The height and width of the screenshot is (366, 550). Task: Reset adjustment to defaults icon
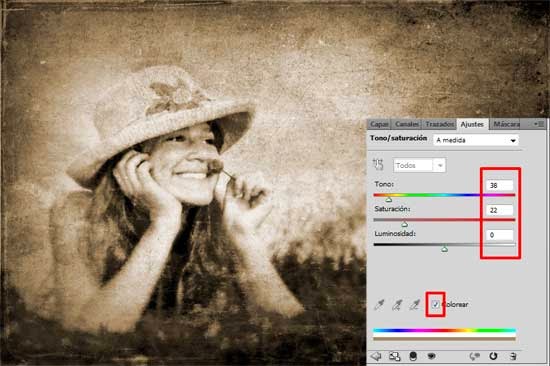pyautogui.click(x=493, y=356)
